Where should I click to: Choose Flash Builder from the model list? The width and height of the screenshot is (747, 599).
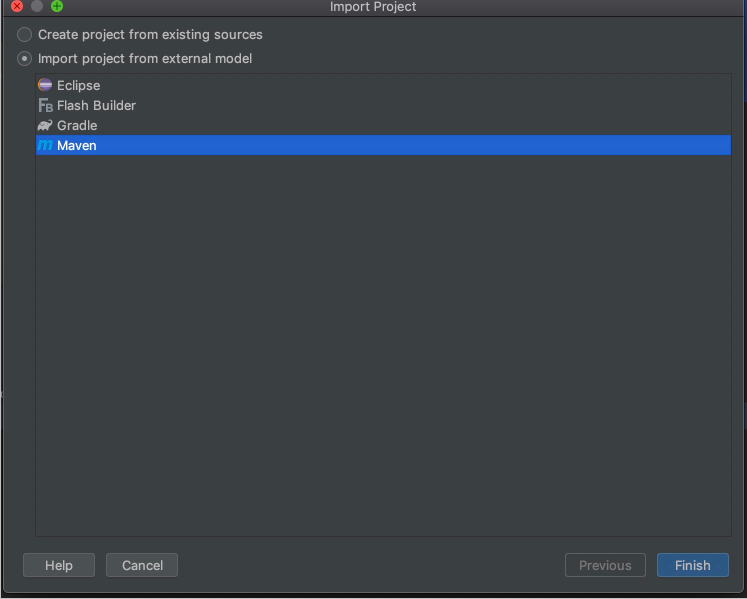click(96, 105)
